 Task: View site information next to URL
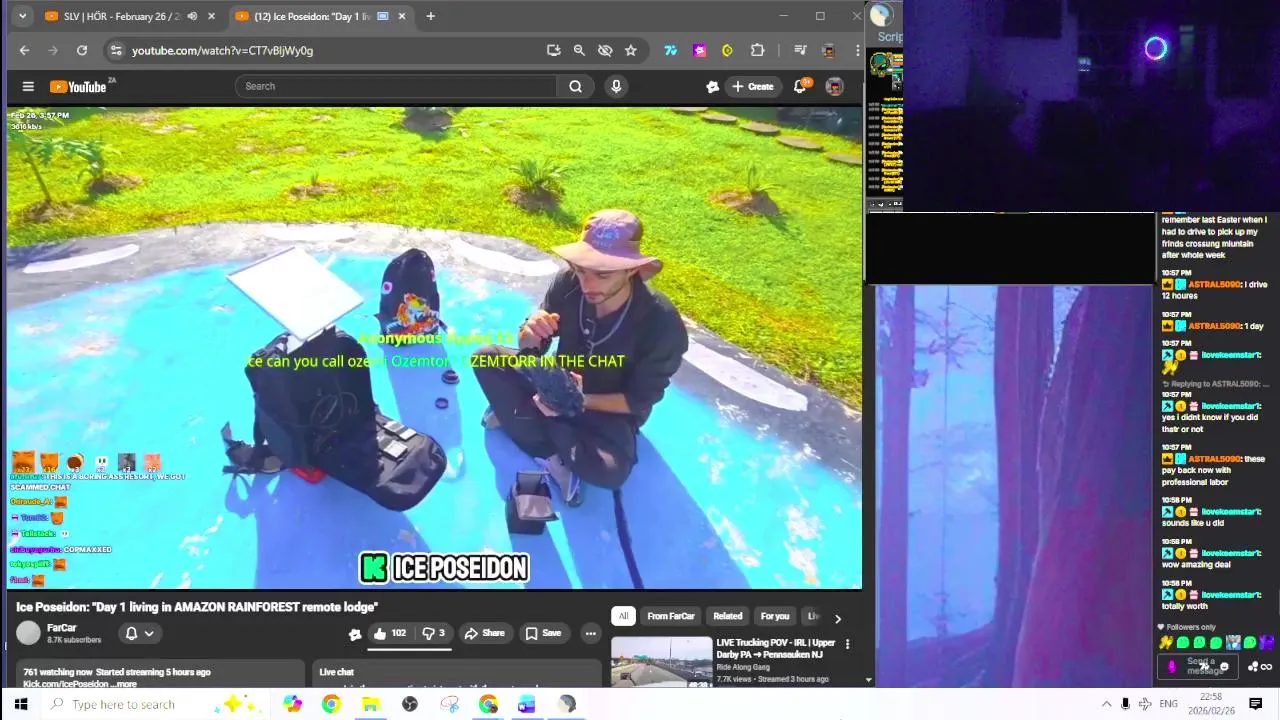(x=116, y=50)
